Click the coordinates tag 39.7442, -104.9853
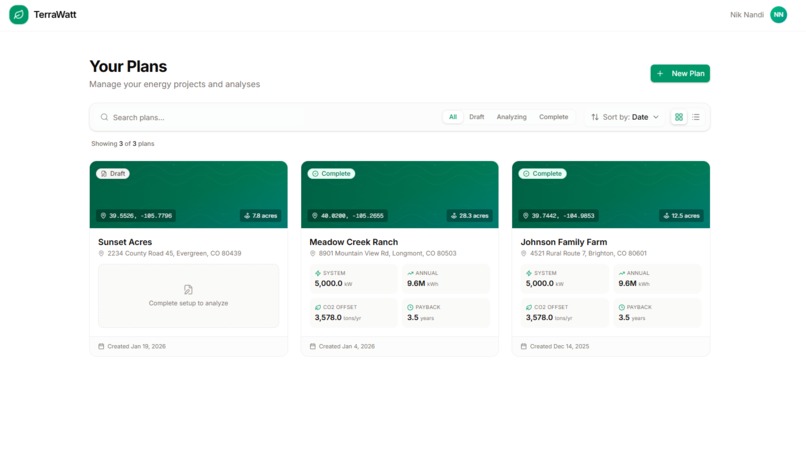This screenshot has height=458, width=806. click(x=559, y=216)
